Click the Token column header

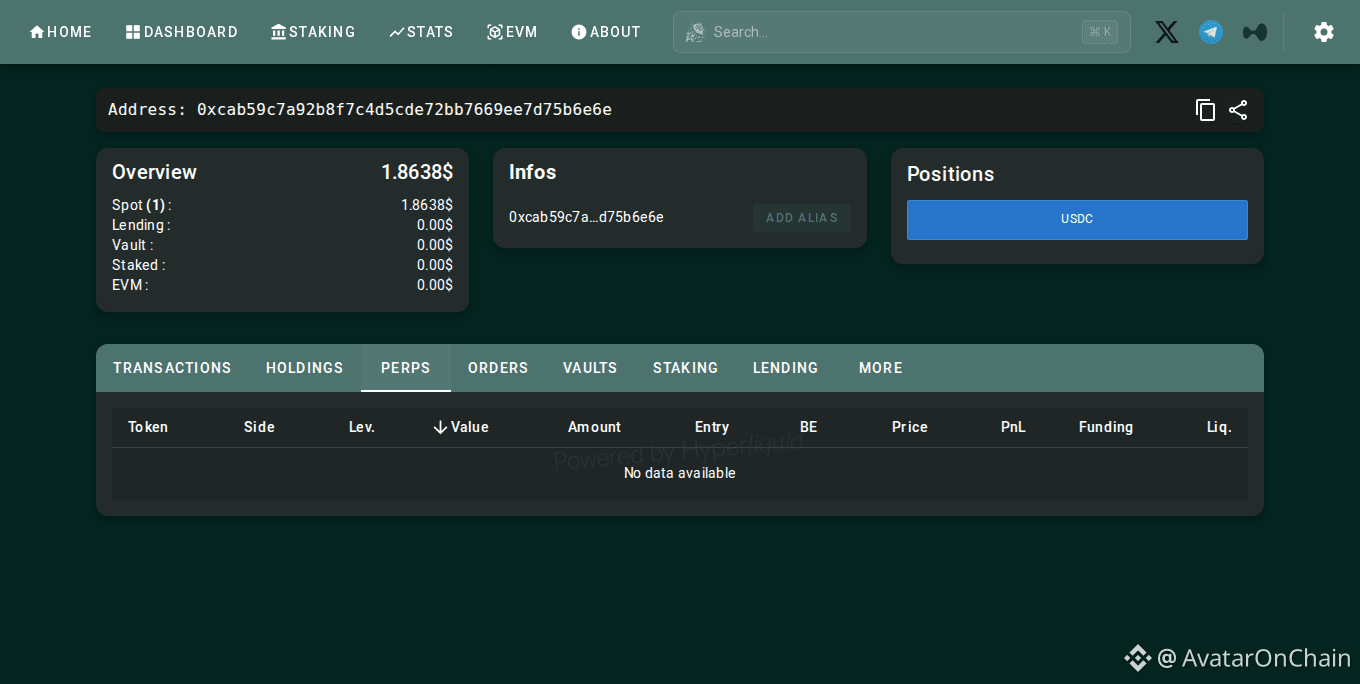pos(148,427)
